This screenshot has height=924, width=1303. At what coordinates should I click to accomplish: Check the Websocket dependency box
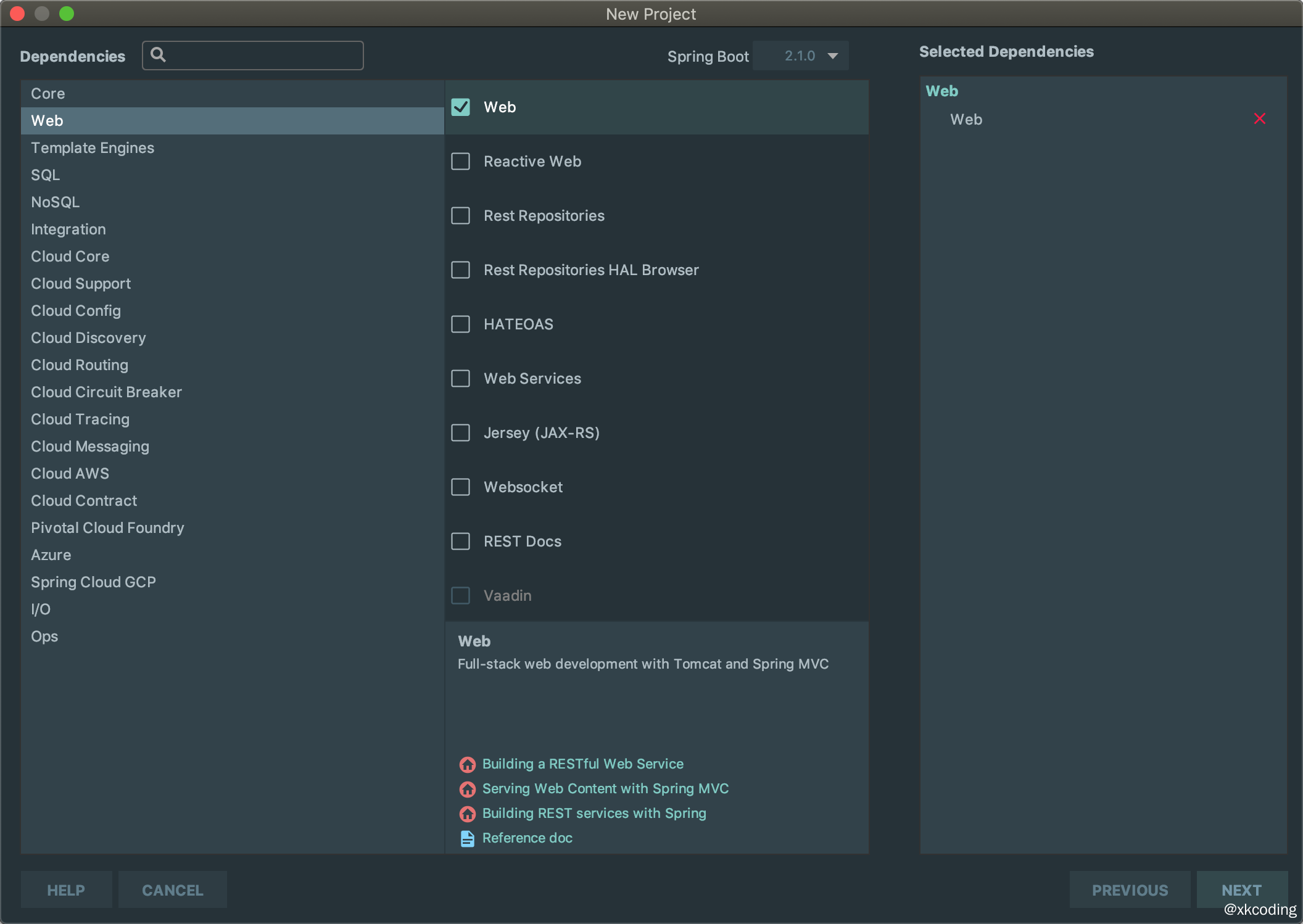tap(461, 487)
